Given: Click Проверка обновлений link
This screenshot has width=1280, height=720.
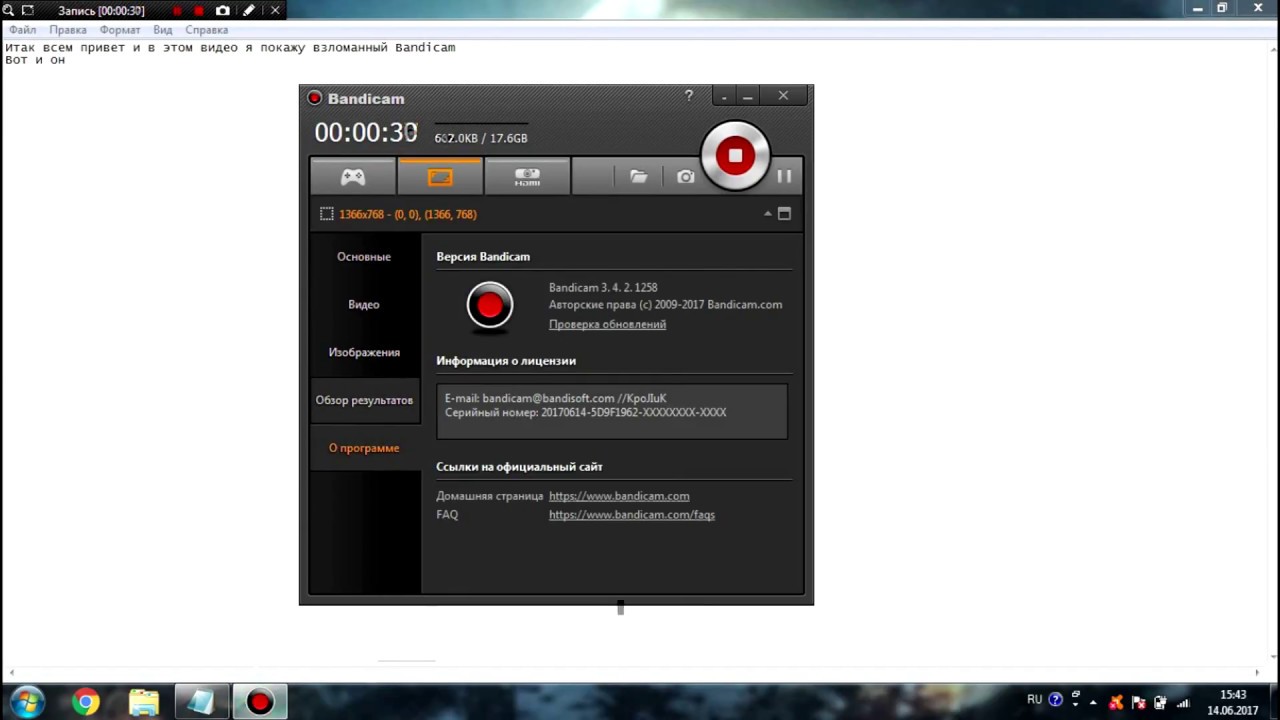Looking at the screenshot, I should 607,324.
